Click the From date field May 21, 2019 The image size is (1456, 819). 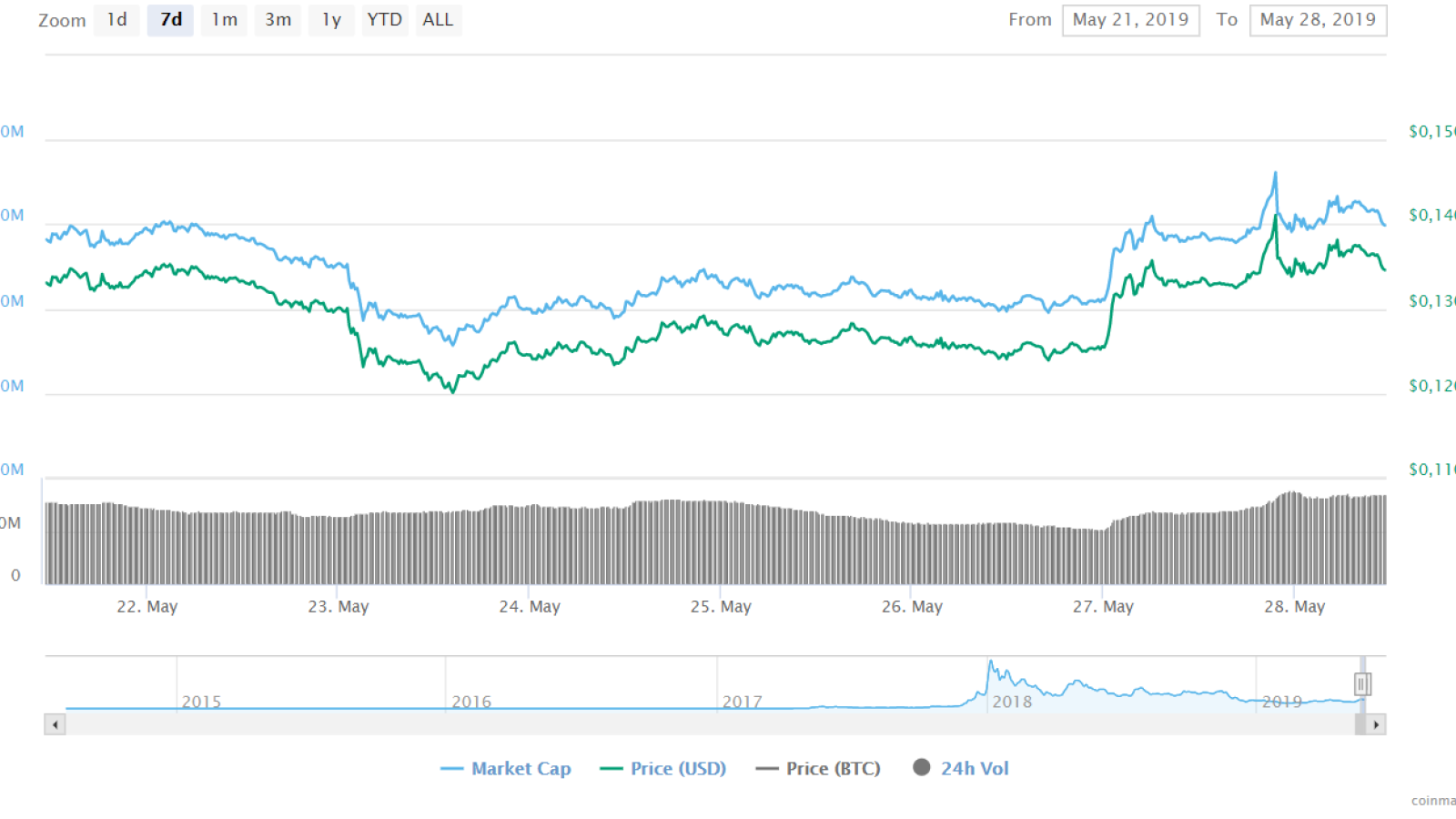point(1131,20)
